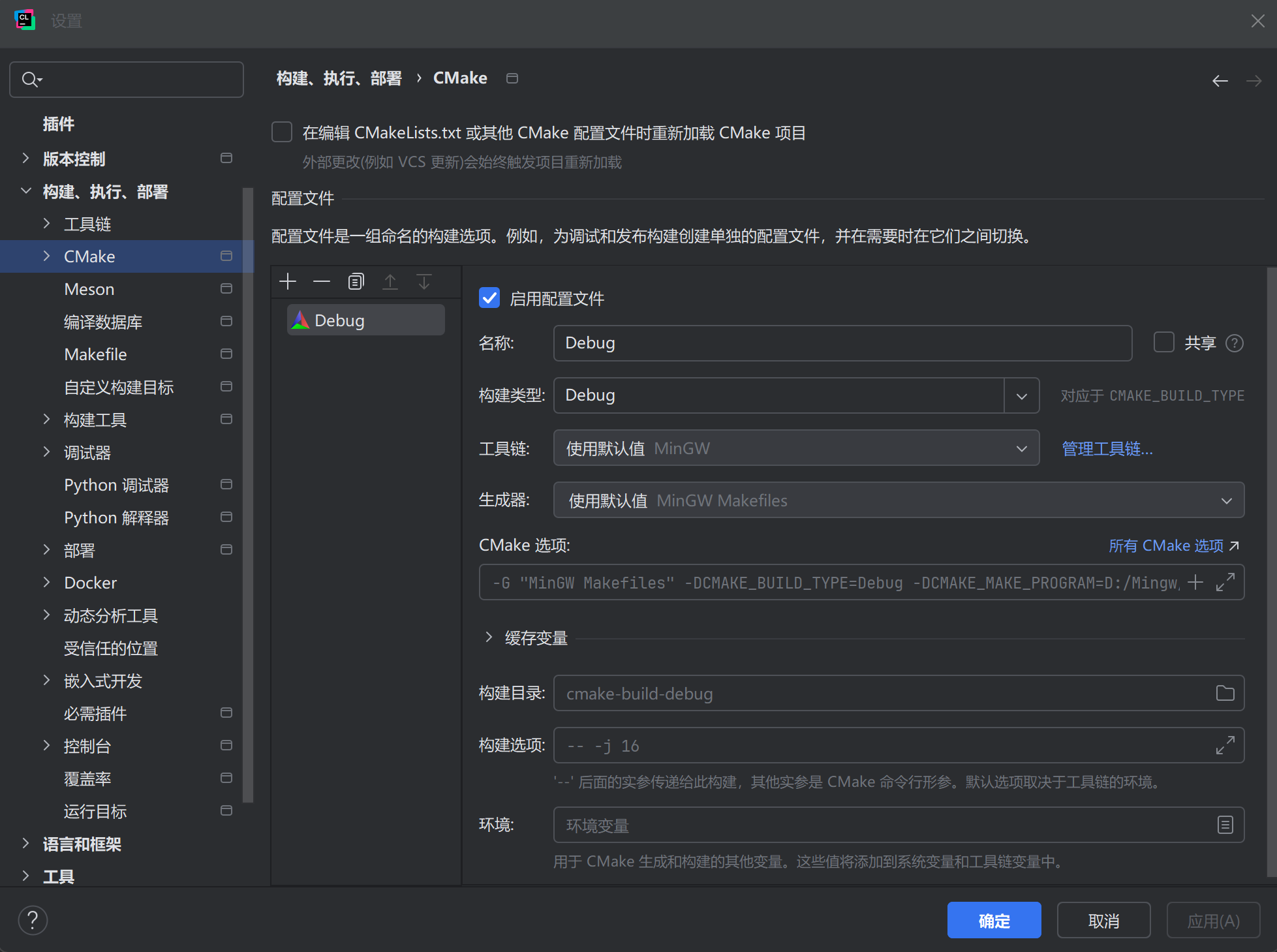Select Makefile in settings tree

[95, 354]
